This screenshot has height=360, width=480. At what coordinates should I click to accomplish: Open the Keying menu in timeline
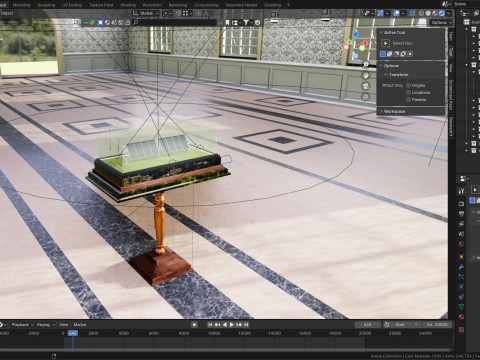point(46,325)
